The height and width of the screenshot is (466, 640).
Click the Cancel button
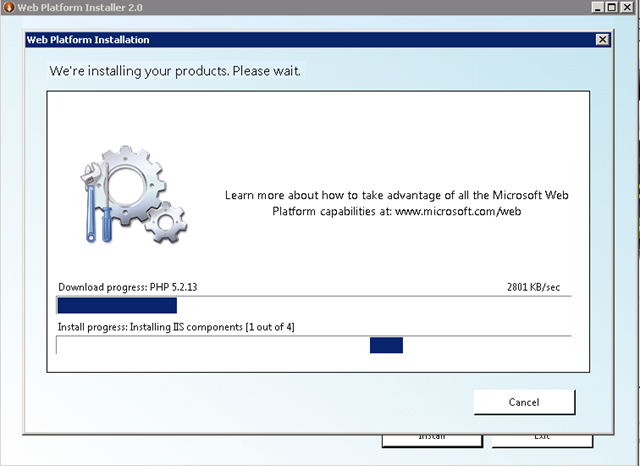tap(524, 402)
